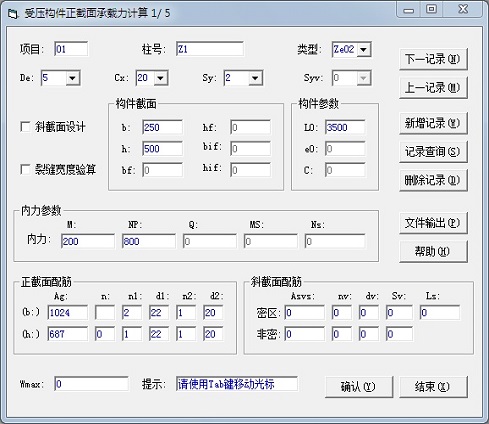Image resolution: width=489 pixels, height=424 pixels.
Task: Click the 上一记录 button
Action: (433, 88)
